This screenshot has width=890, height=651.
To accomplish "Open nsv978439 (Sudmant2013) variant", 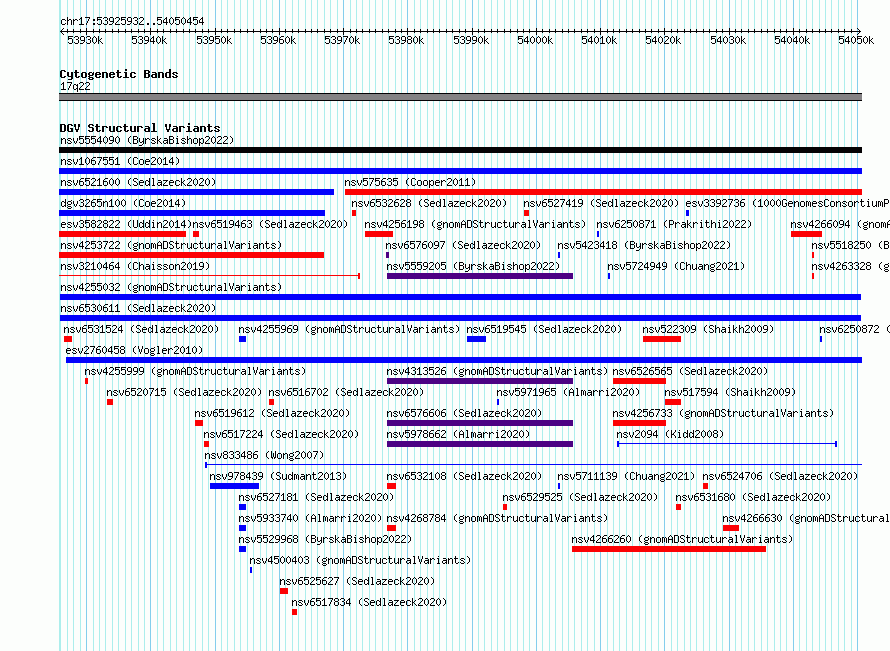I will [278, 476].
